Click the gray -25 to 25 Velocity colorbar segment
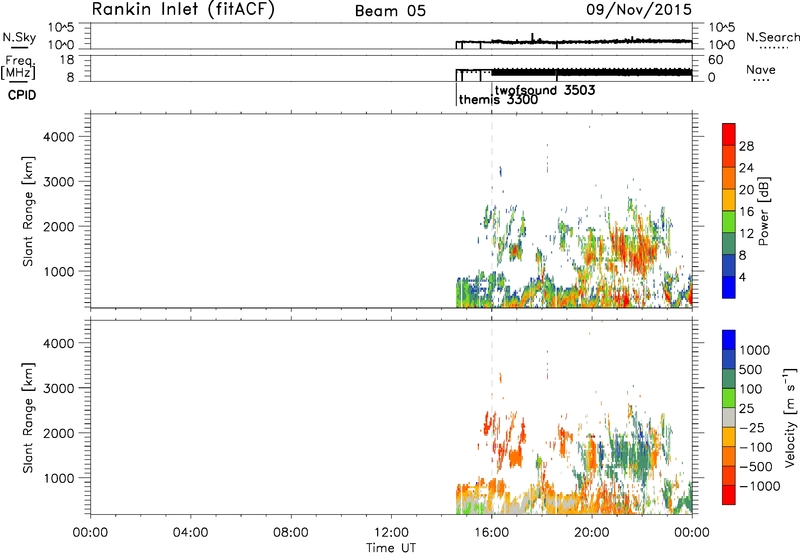Screen dimensions: 800x554 (729, 418)
